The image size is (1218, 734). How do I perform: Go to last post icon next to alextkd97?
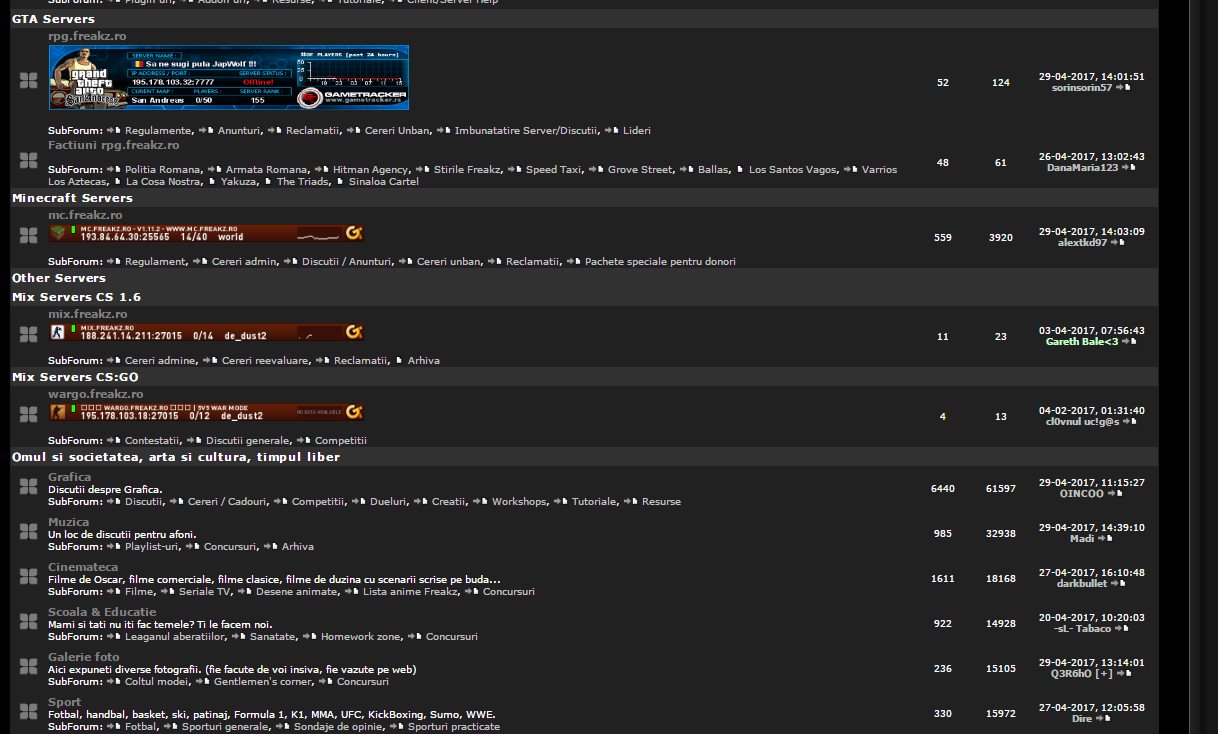click(1118, 243)
